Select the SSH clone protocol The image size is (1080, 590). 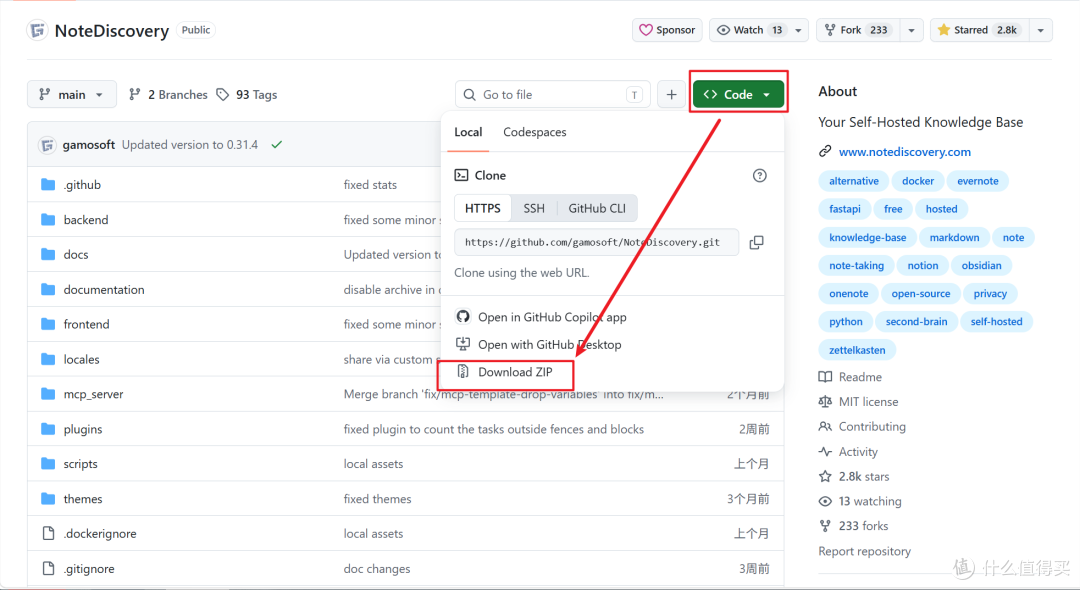pyautogui.click(x=534, y=209)
